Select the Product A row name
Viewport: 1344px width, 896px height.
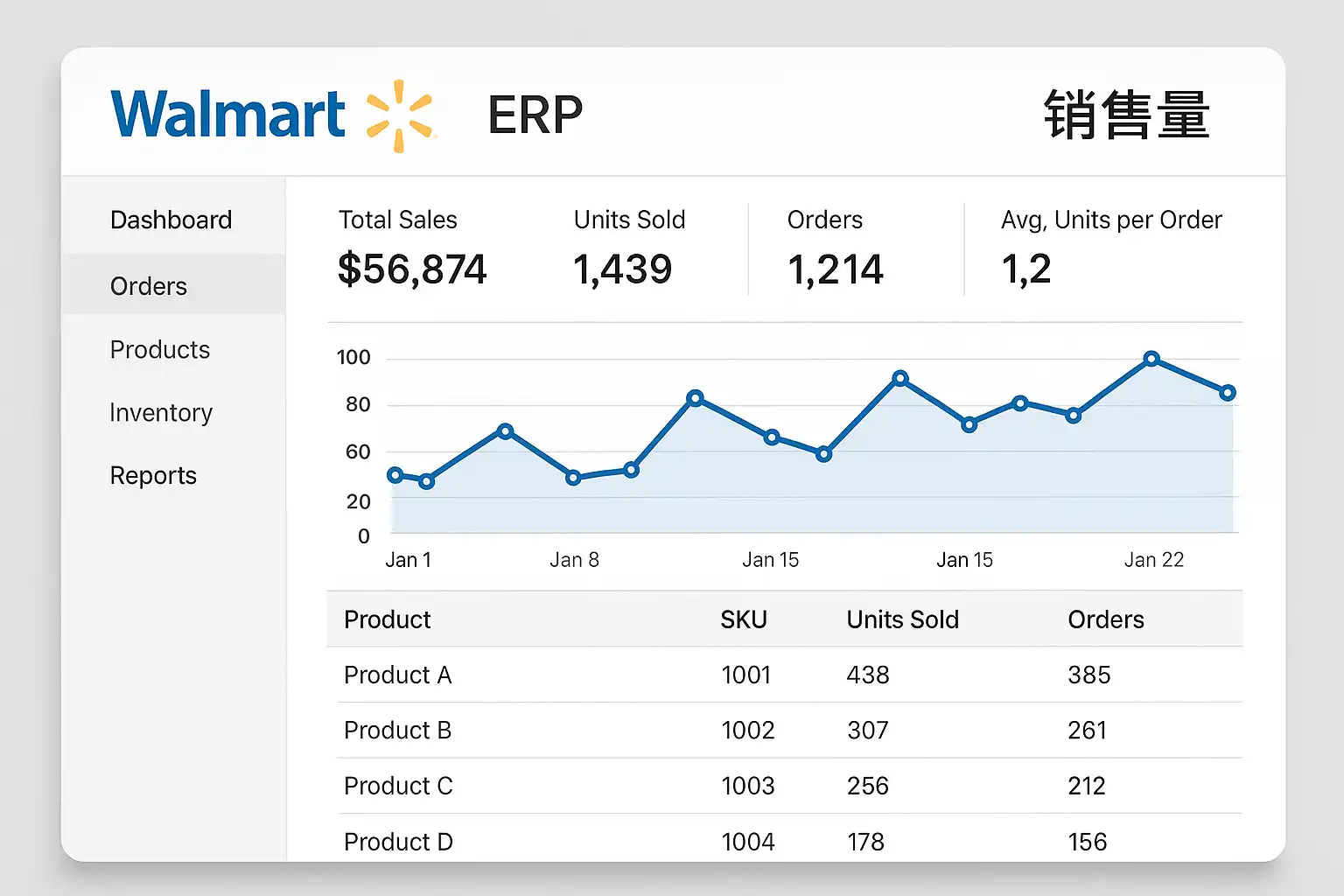click(398, 675)
